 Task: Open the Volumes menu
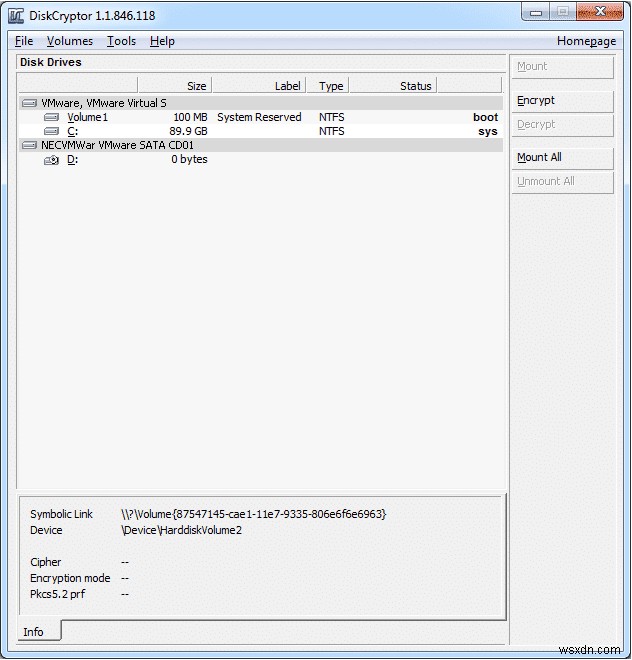(70, 41)
